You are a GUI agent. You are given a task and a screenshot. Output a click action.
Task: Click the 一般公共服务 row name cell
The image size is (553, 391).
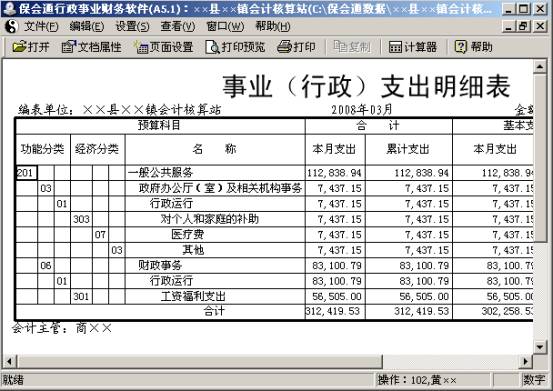coord(215,173)
